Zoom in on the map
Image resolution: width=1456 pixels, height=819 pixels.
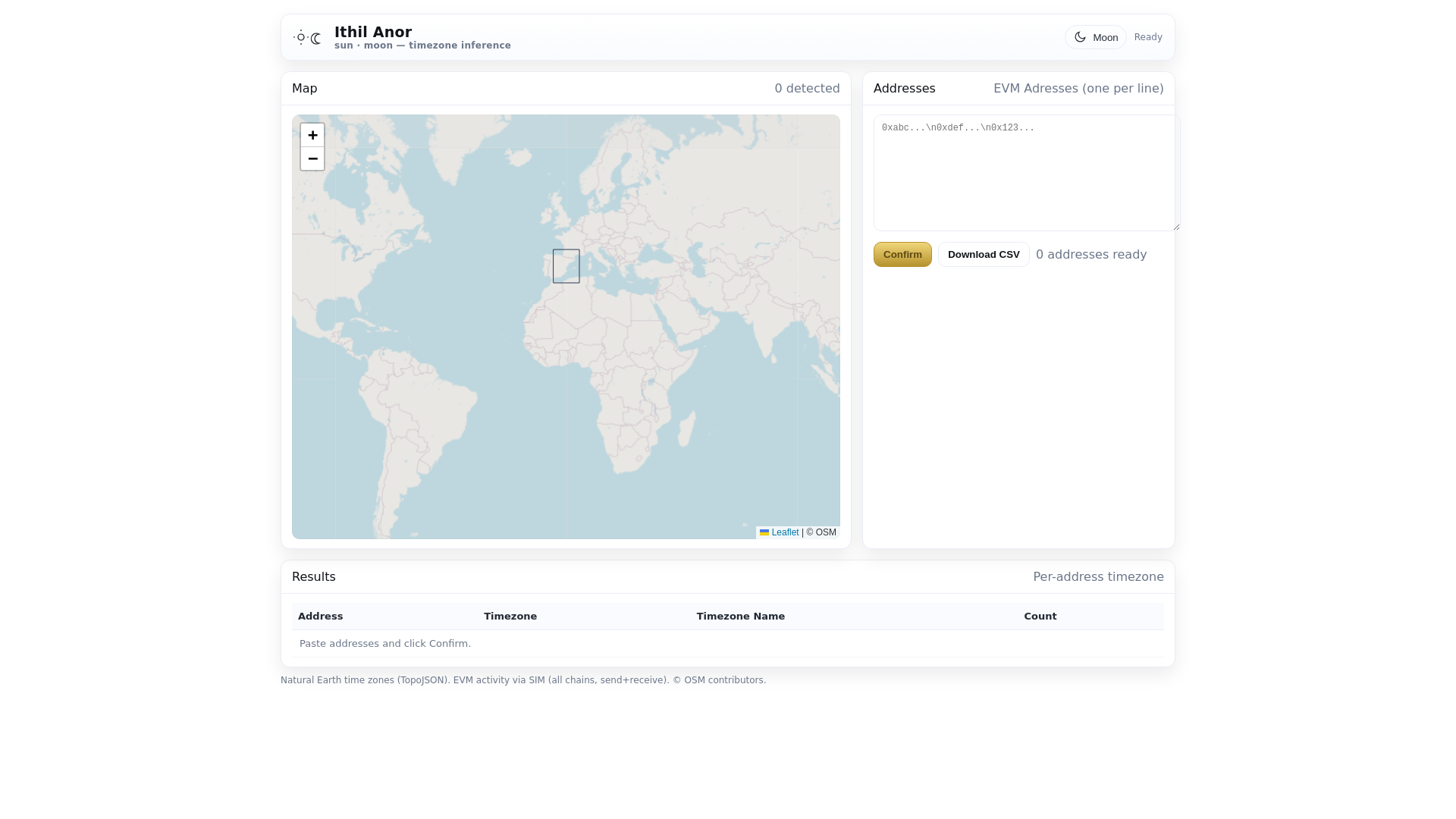[312, 135]
